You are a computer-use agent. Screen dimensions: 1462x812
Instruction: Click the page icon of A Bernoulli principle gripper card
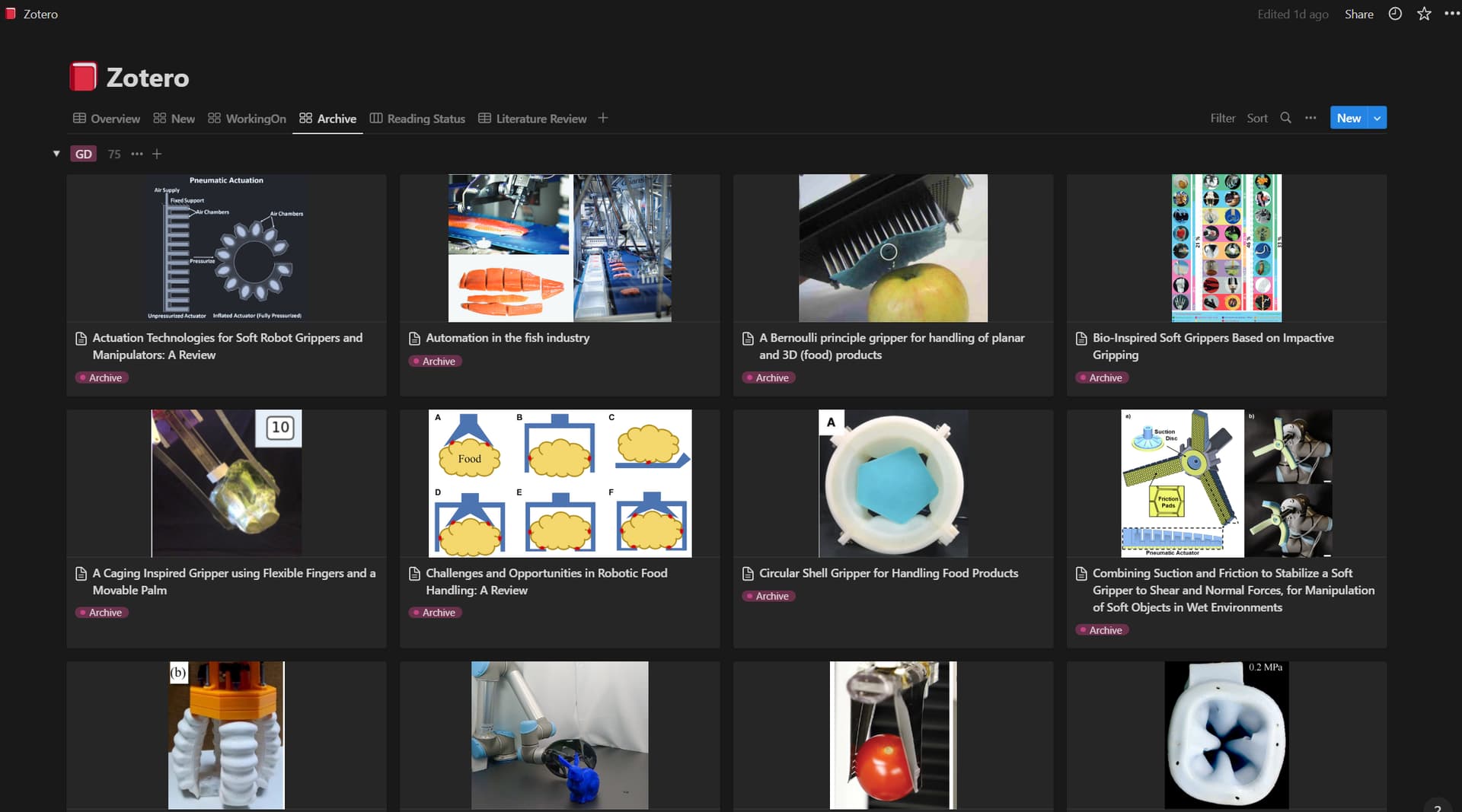(x=748, y=339)
